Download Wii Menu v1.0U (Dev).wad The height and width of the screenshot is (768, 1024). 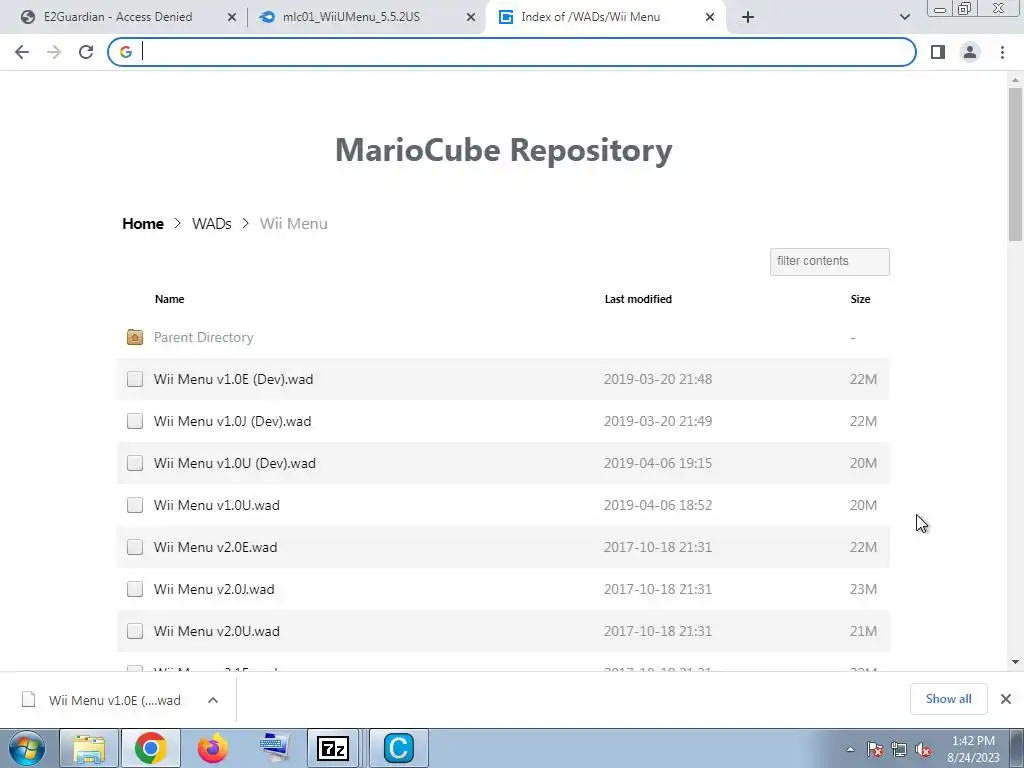[x=234, y=463]
